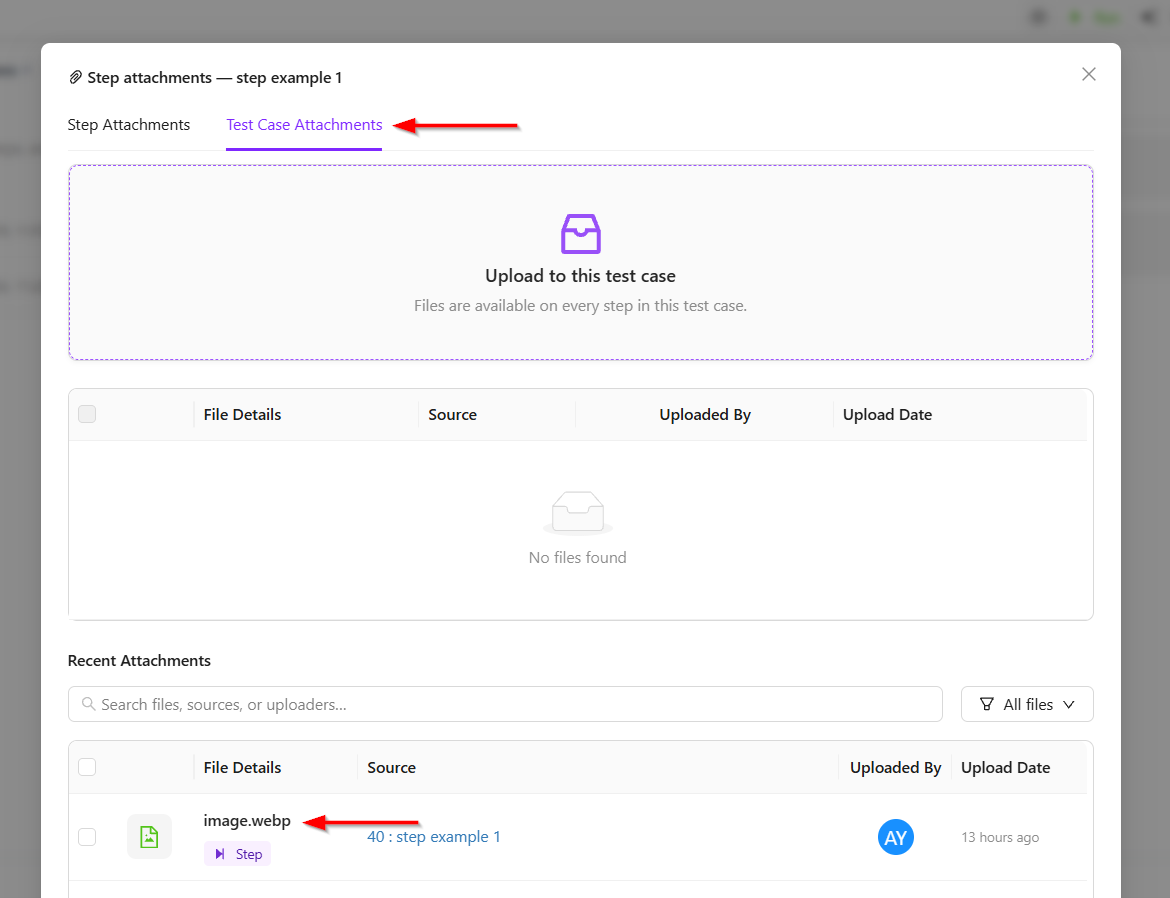The image size is (1170, 898).
Task: Open the Test Case Attachments tab
Action: point(304,125)
